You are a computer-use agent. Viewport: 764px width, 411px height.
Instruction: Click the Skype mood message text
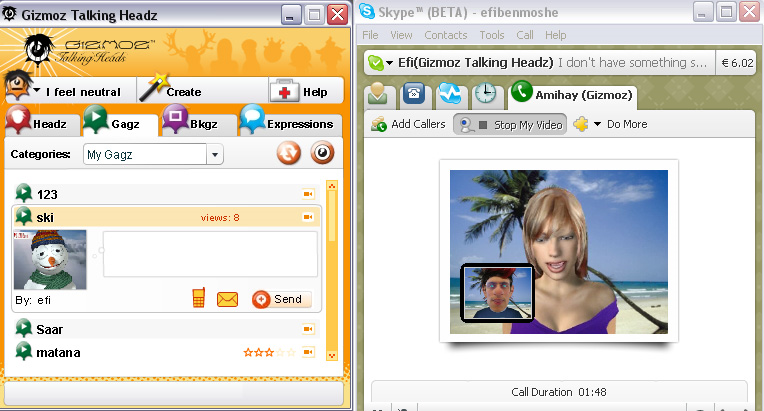tap(632, 63)
